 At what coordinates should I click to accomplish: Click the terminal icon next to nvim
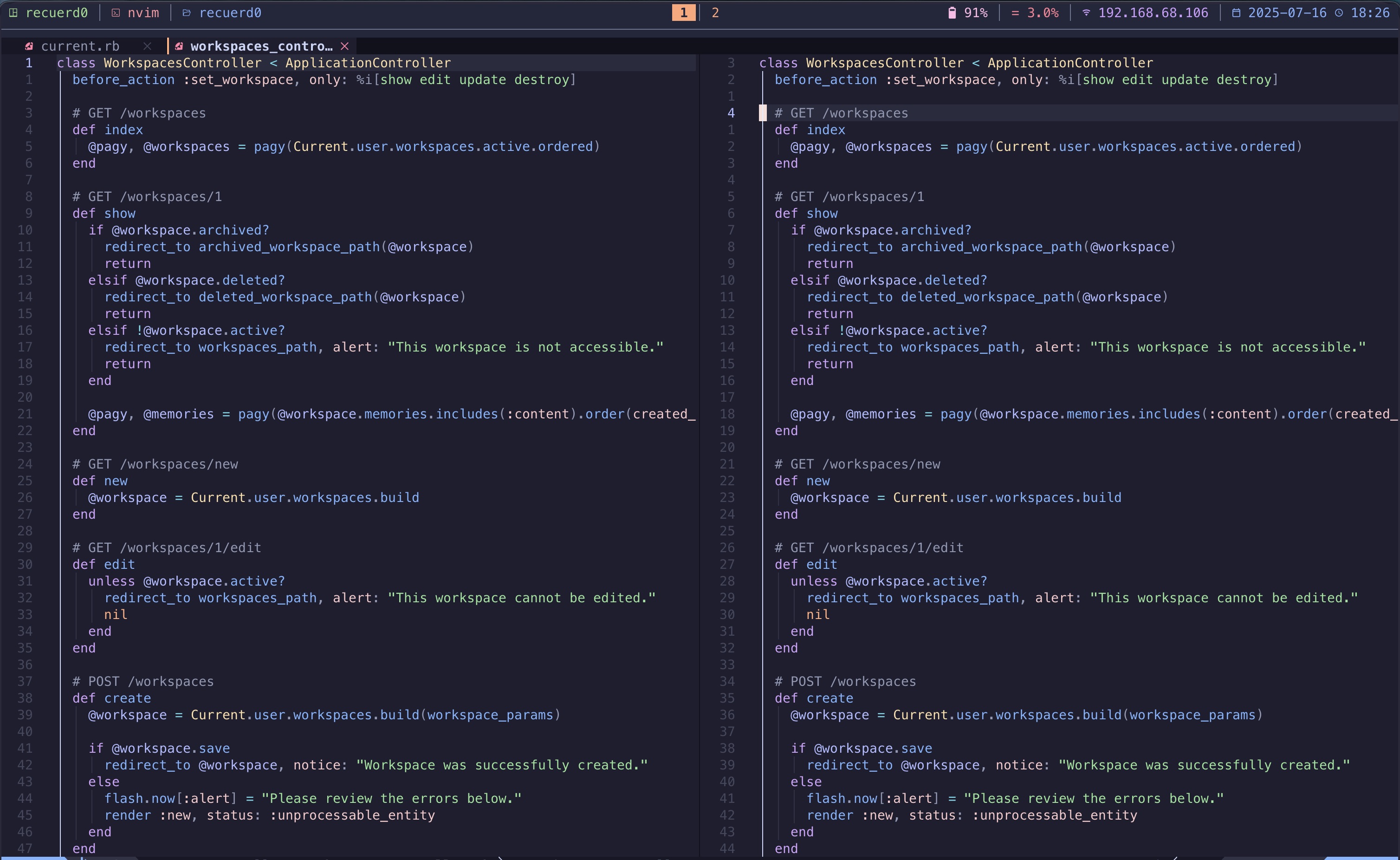point(116,13)
